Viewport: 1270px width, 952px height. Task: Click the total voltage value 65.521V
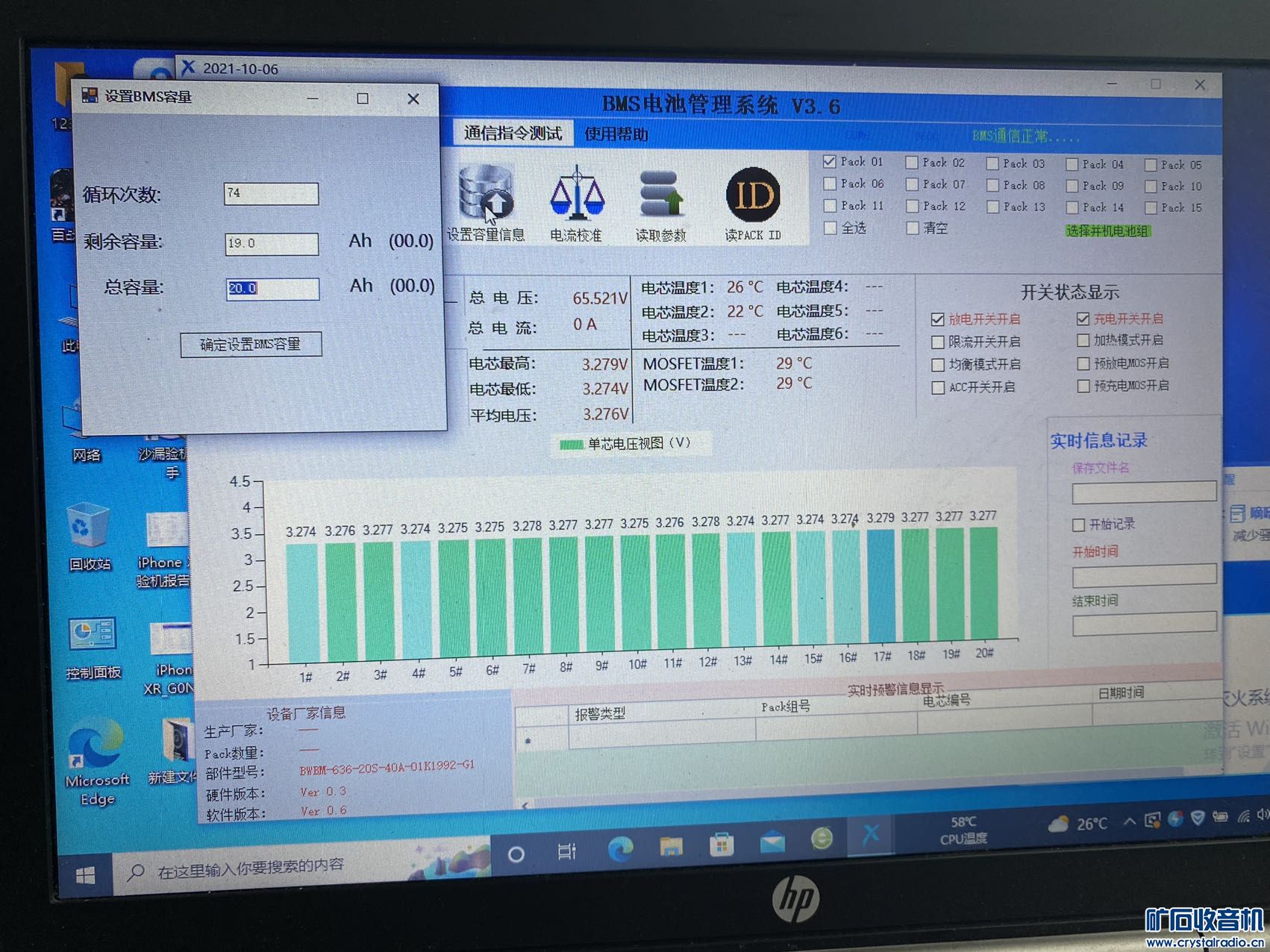[599, 298]
